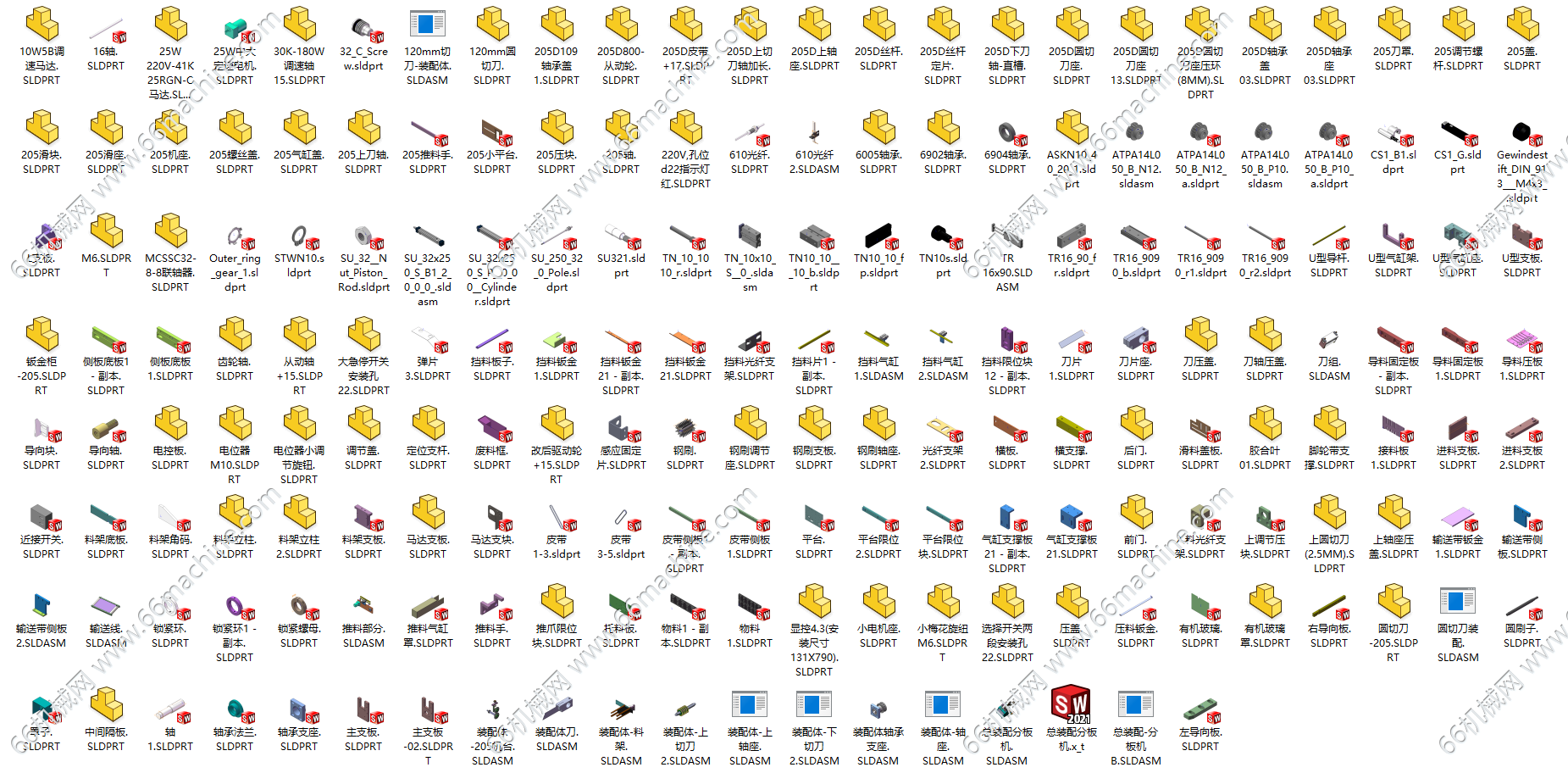
Task: Select the 16轴.SLDPRT part file
Action: click(x=106, y=29)
